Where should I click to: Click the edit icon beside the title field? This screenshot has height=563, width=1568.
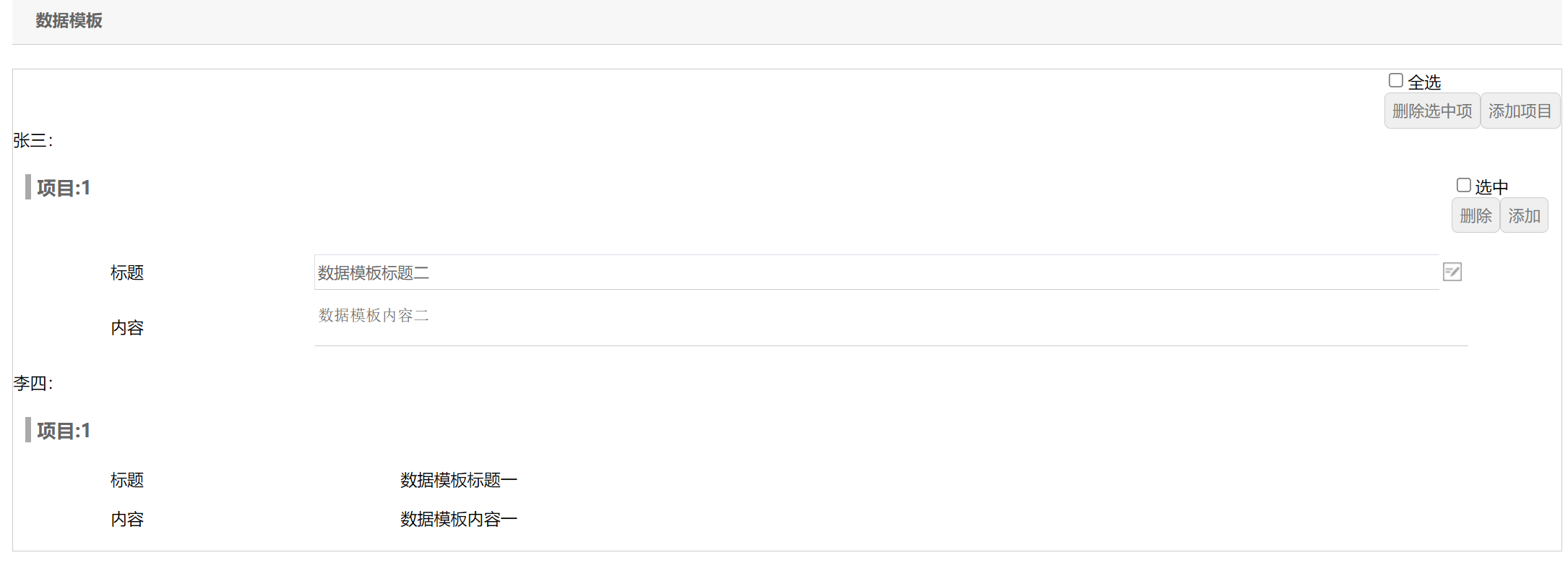pos(1452,272)
